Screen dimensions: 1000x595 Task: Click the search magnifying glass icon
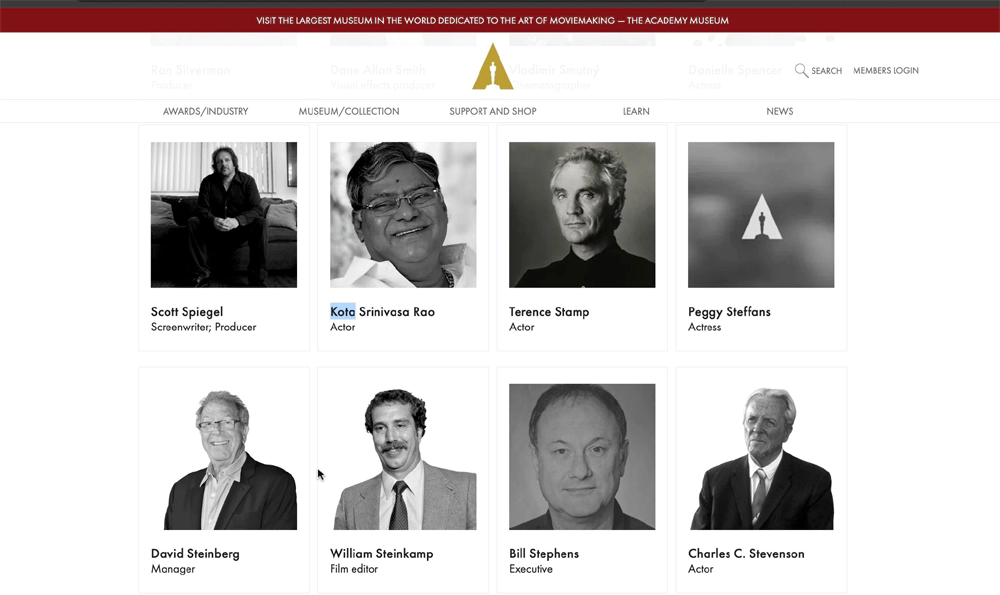(x=801, y=70)
